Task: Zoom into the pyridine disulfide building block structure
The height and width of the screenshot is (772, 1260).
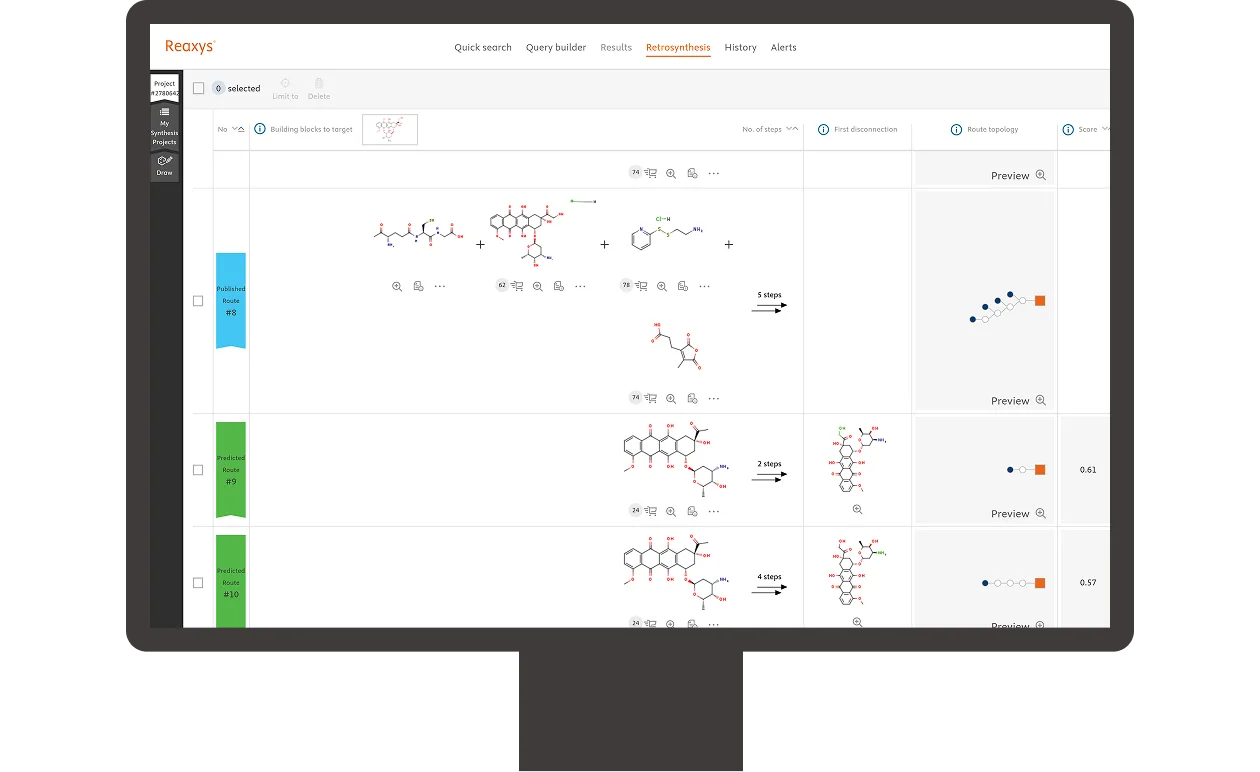Action: tap(661, 286)
